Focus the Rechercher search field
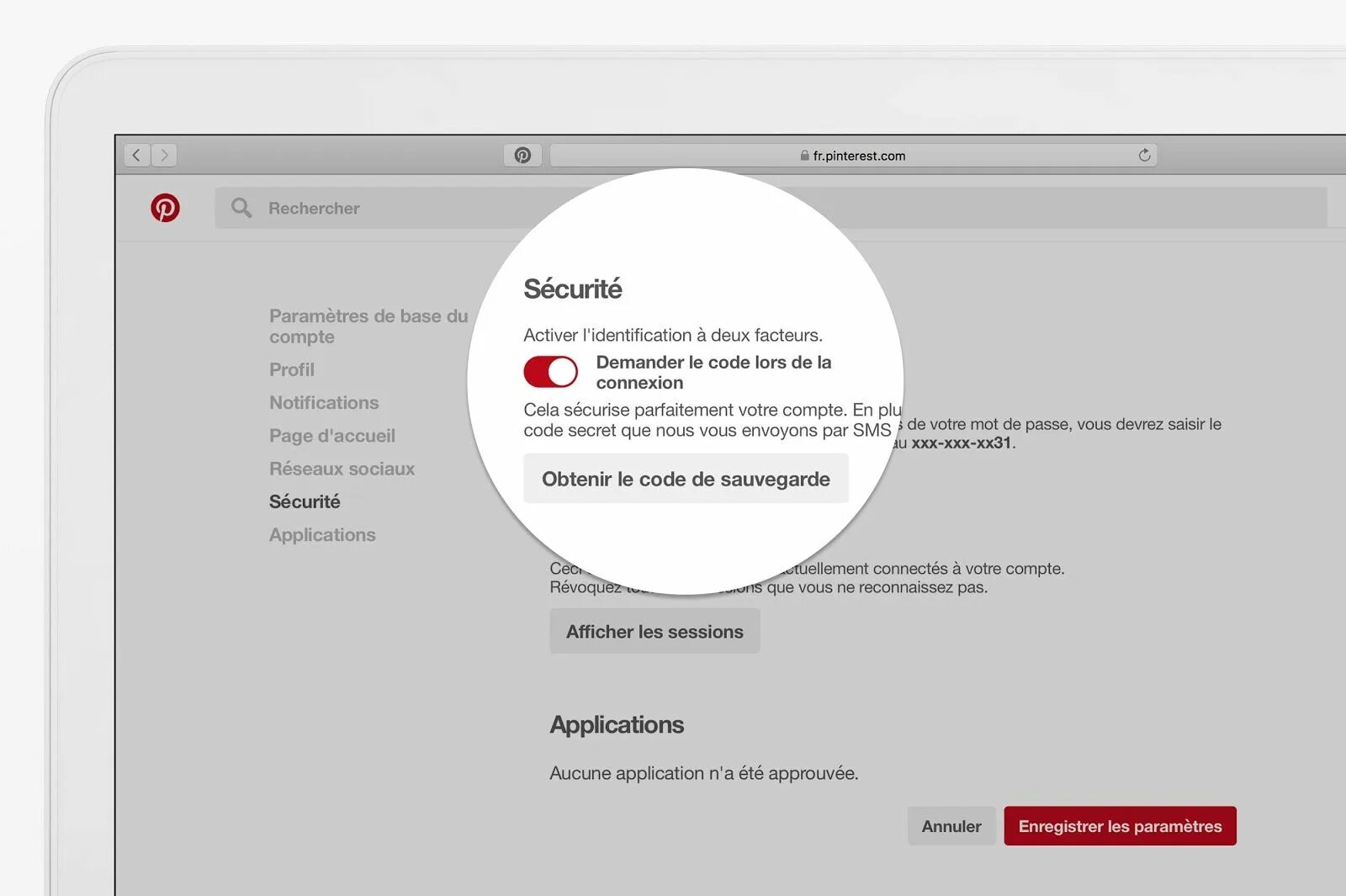The image size is (1346, 896). tap(771, 208)
